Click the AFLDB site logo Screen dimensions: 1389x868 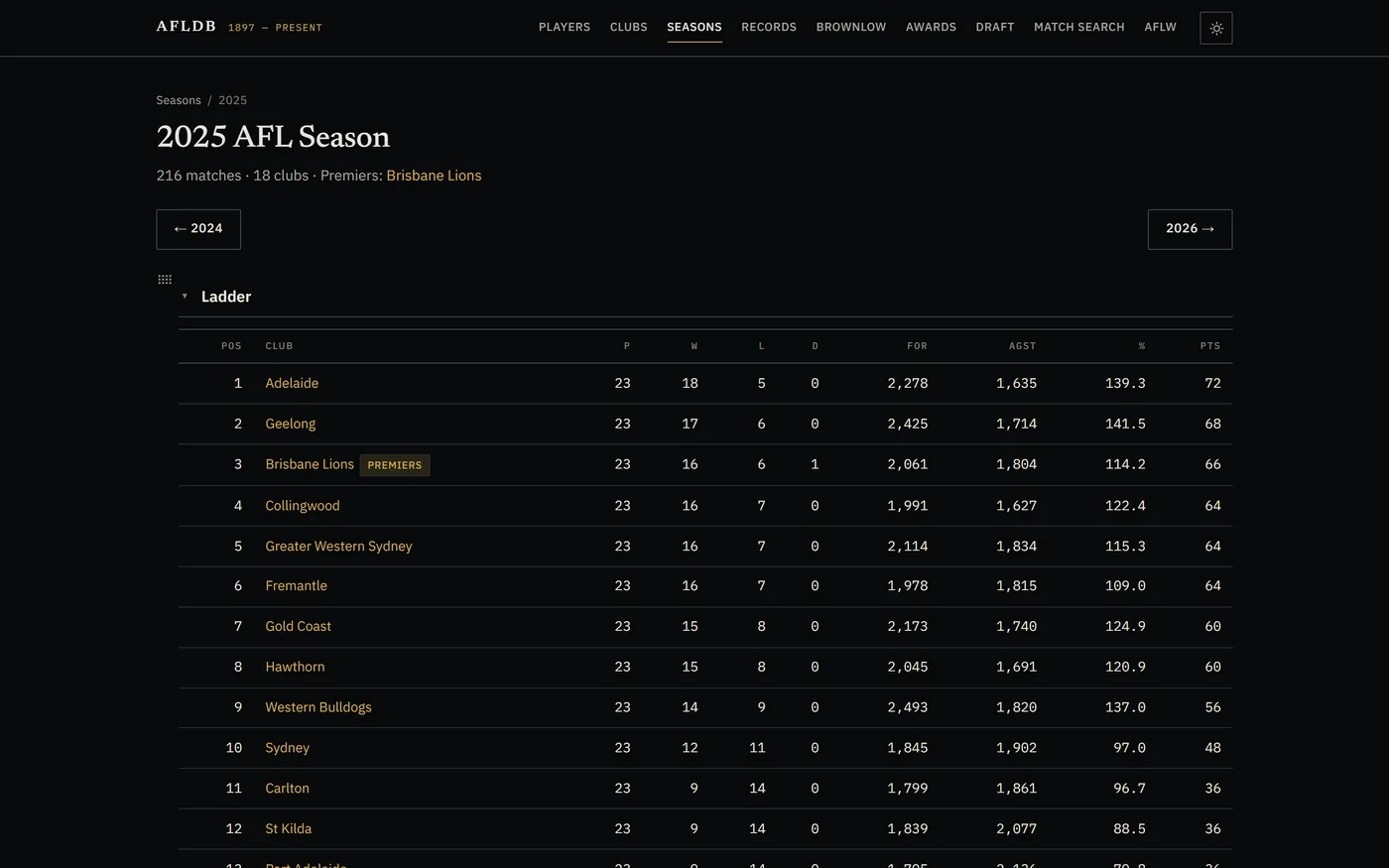point(186,27)
